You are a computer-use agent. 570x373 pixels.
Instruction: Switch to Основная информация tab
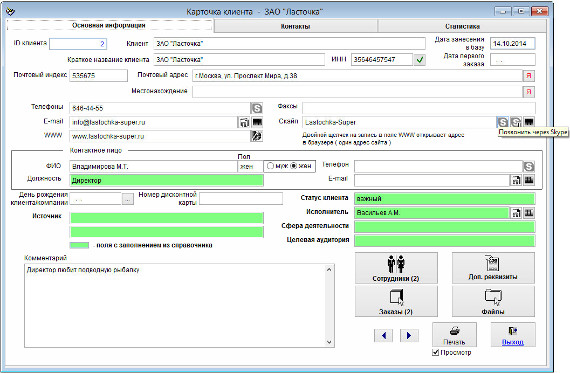(109, 25)
